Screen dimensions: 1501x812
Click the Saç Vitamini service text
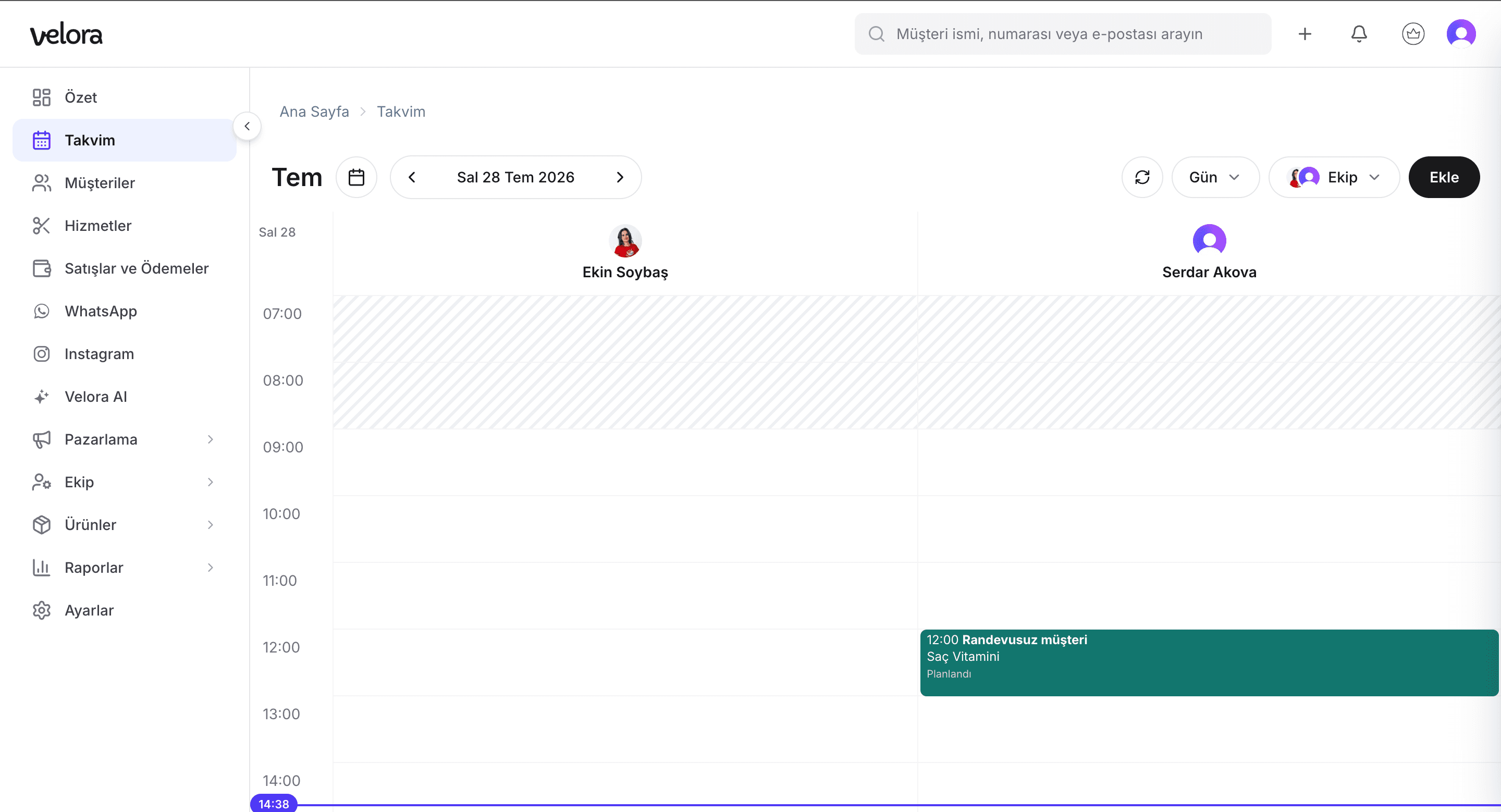(x=963, y=657)
